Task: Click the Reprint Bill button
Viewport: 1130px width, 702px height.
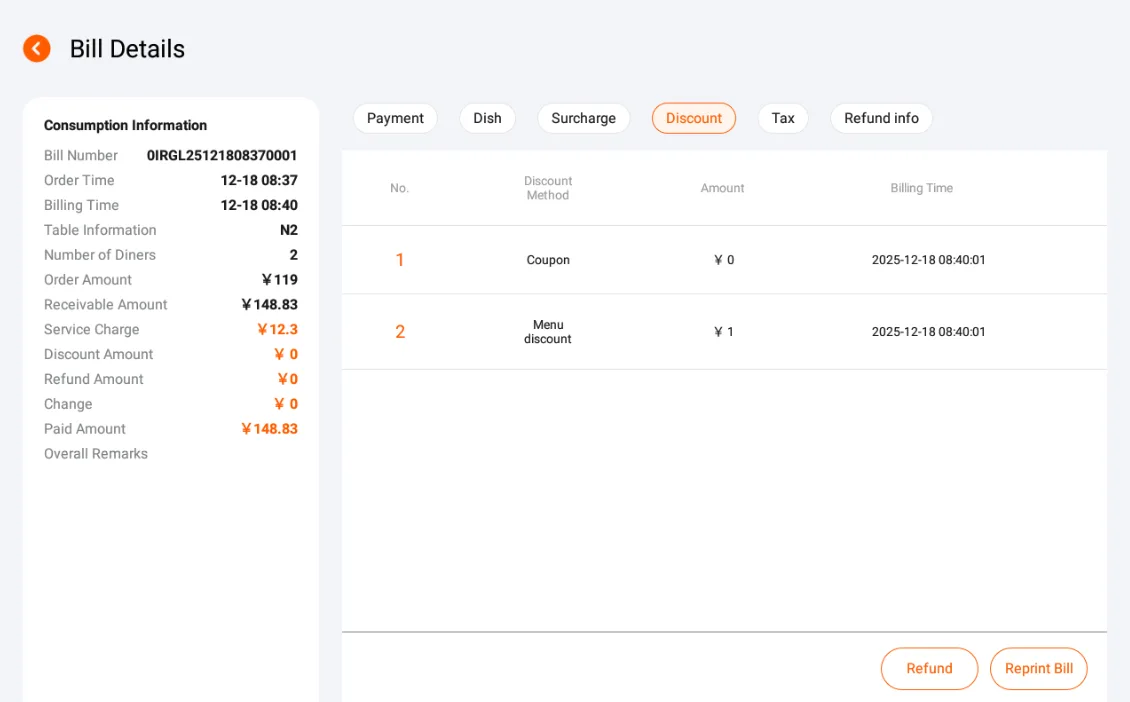Action: 1038,668
